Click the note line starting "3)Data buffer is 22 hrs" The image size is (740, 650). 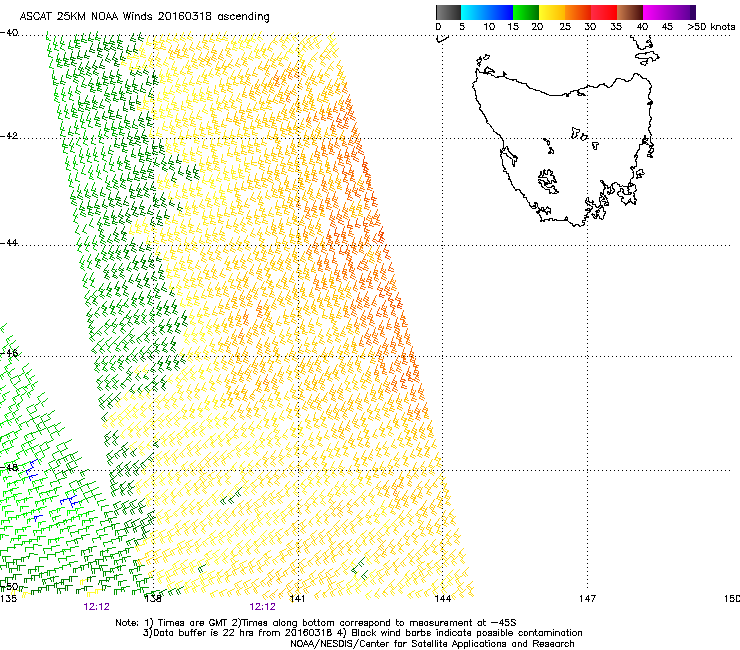[x=362, y=633]
